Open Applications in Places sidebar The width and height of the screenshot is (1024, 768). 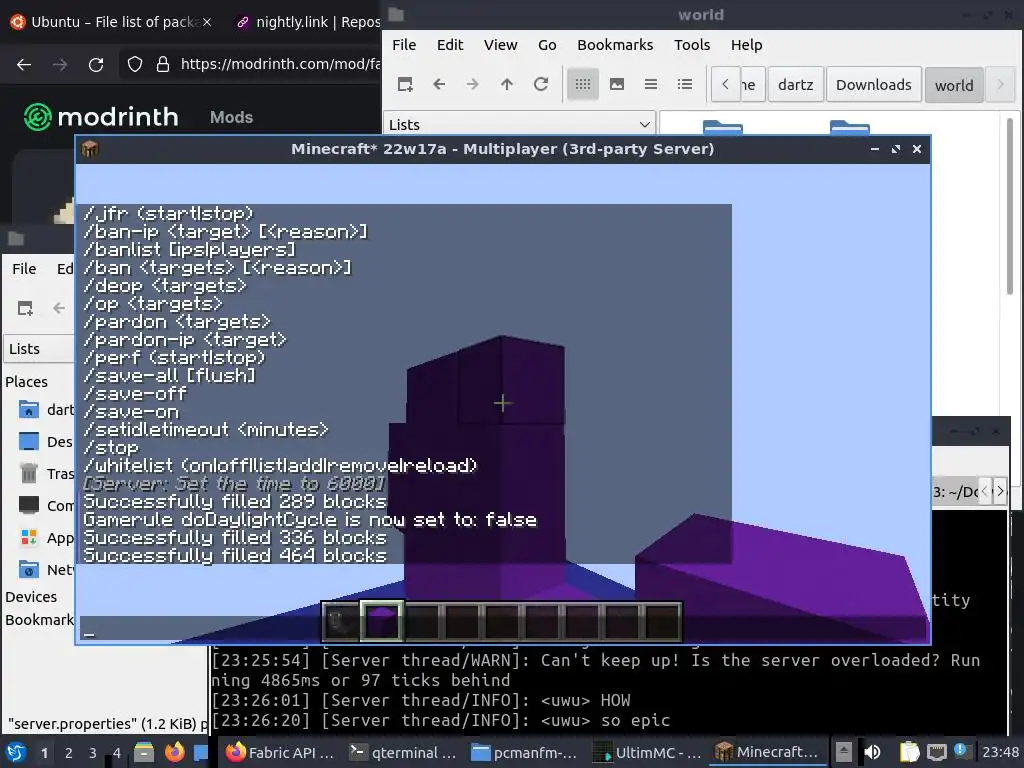(x=46, y=537)
